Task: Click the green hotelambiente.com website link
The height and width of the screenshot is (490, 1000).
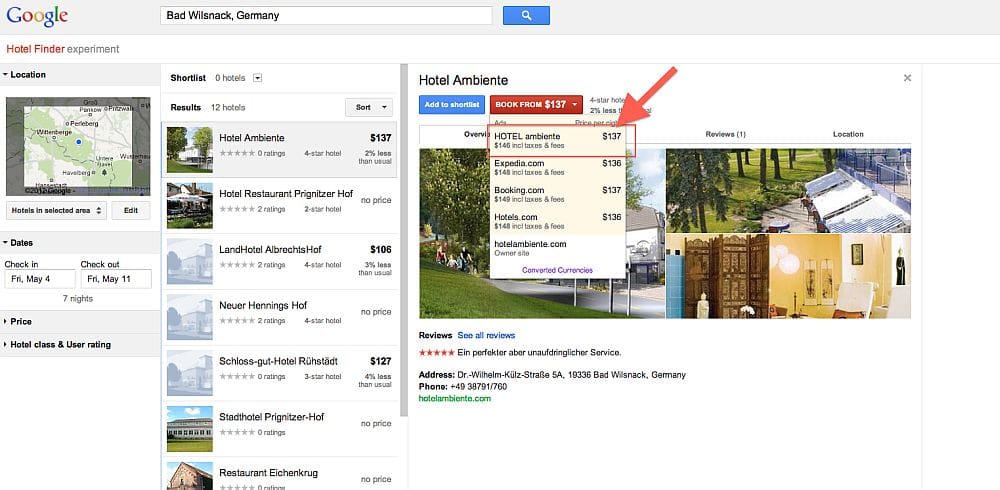Action: pyautogui.click(x=455, y=399)
